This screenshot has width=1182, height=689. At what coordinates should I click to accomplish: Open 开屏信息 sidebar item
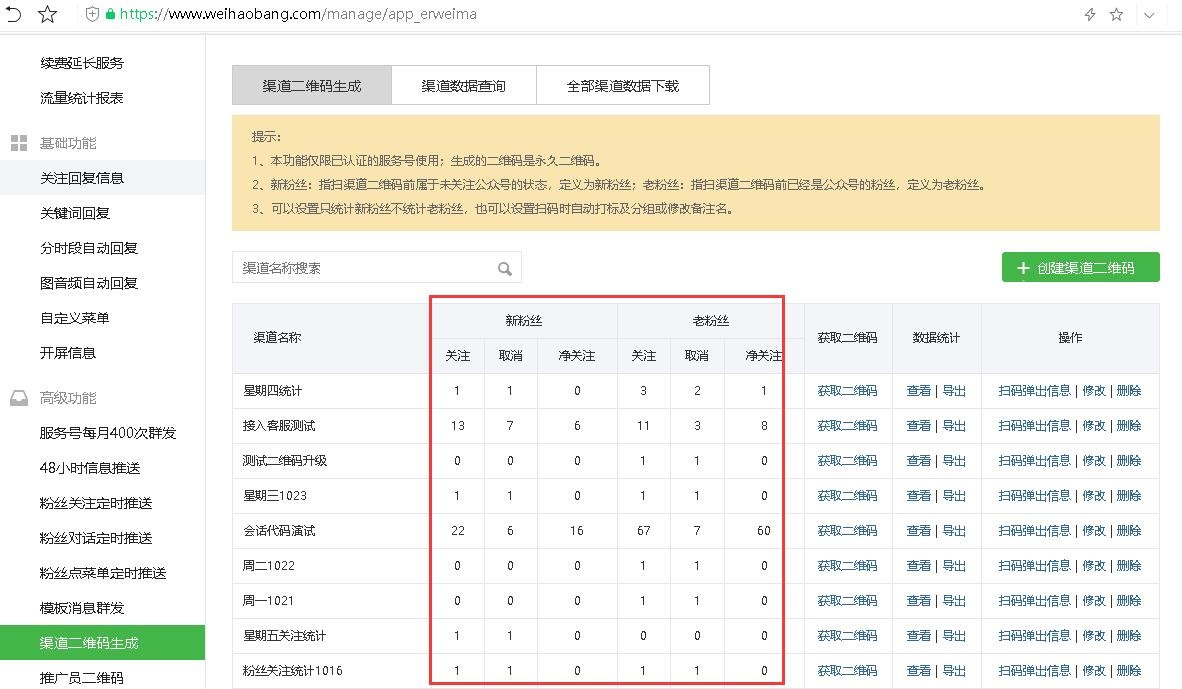point(68,353)
